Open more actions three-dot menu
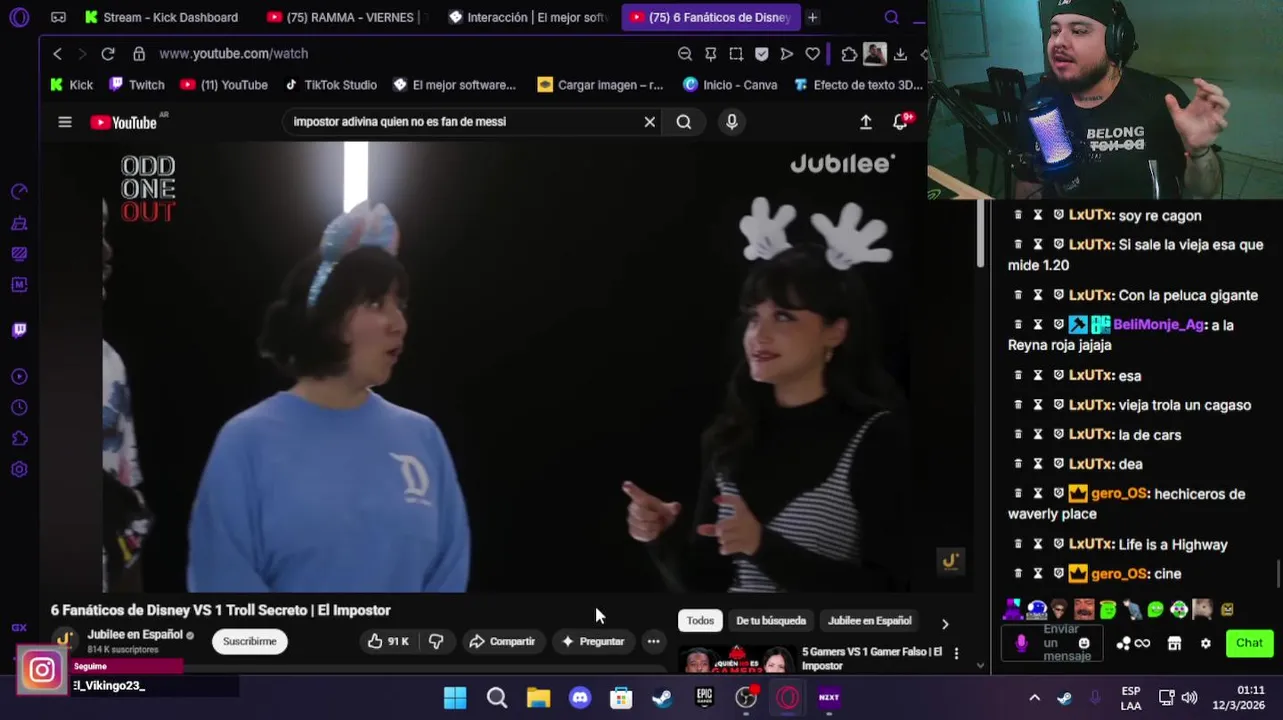The image size is (1283, 720). pos(653,641)
